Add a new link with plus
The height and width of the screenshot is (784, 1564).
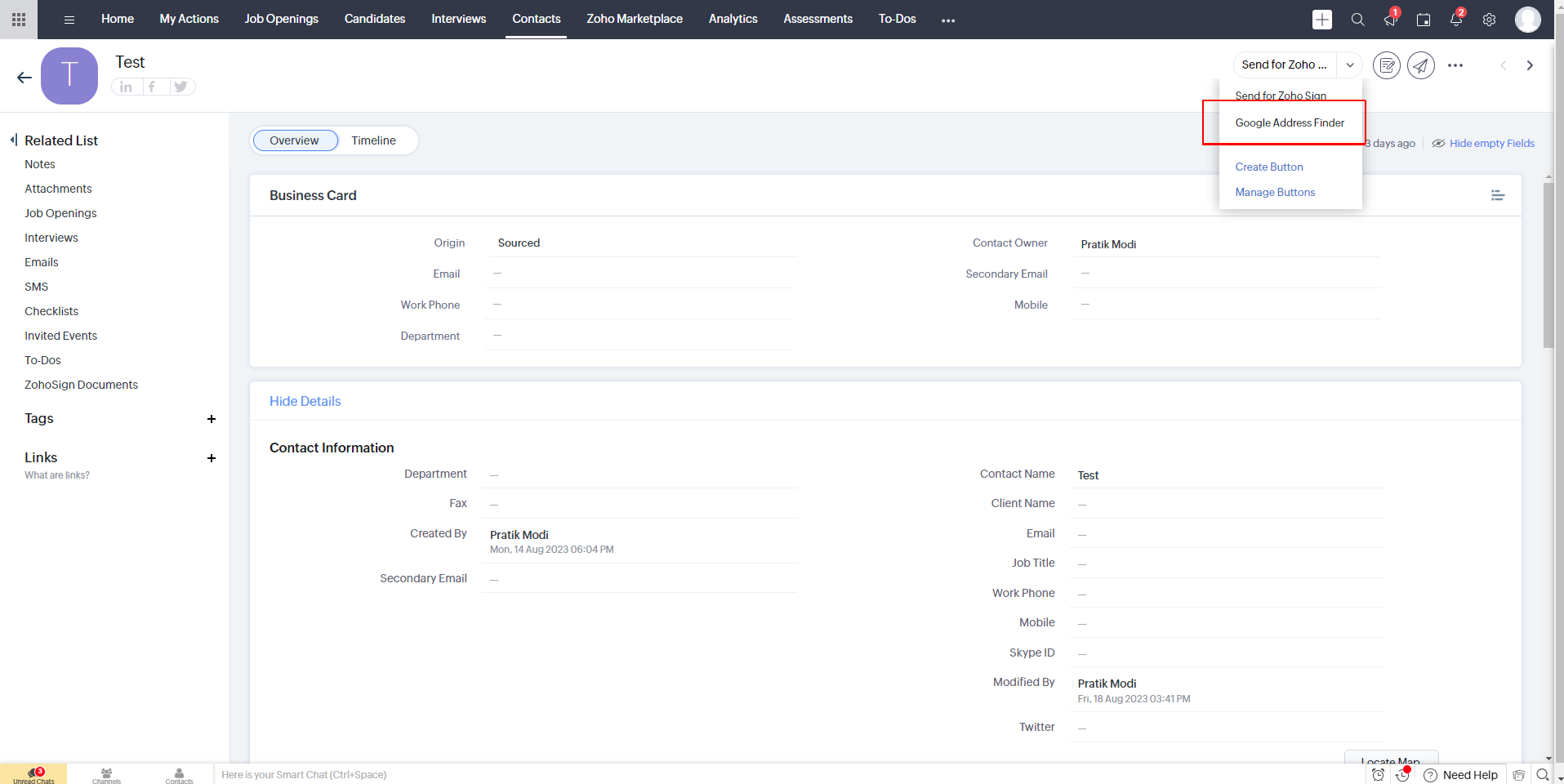(x=212, y=458)
